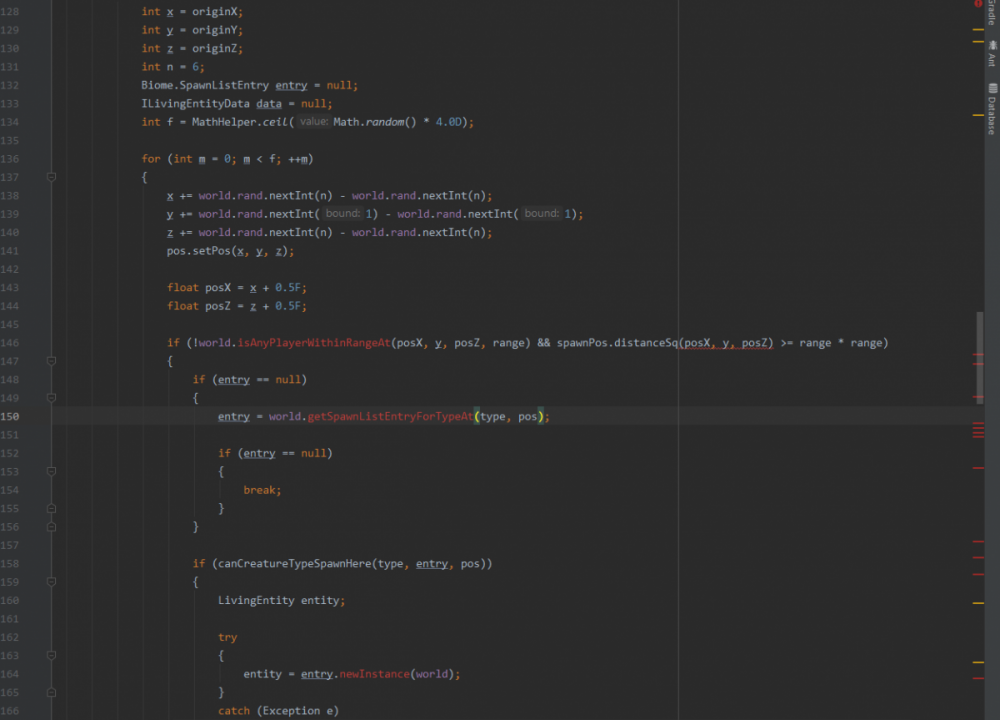This screenshot has width=1000, height=720.
Task: Click MathHelper on line 134
Action: (223, 122)
